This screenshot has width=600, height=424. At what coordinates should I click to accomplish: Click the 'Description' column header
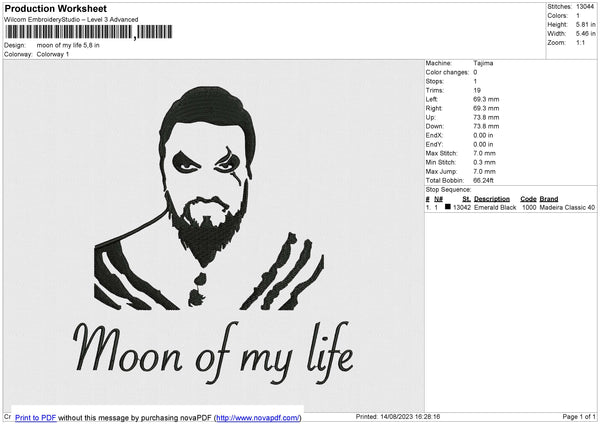[x=492, y=199]
